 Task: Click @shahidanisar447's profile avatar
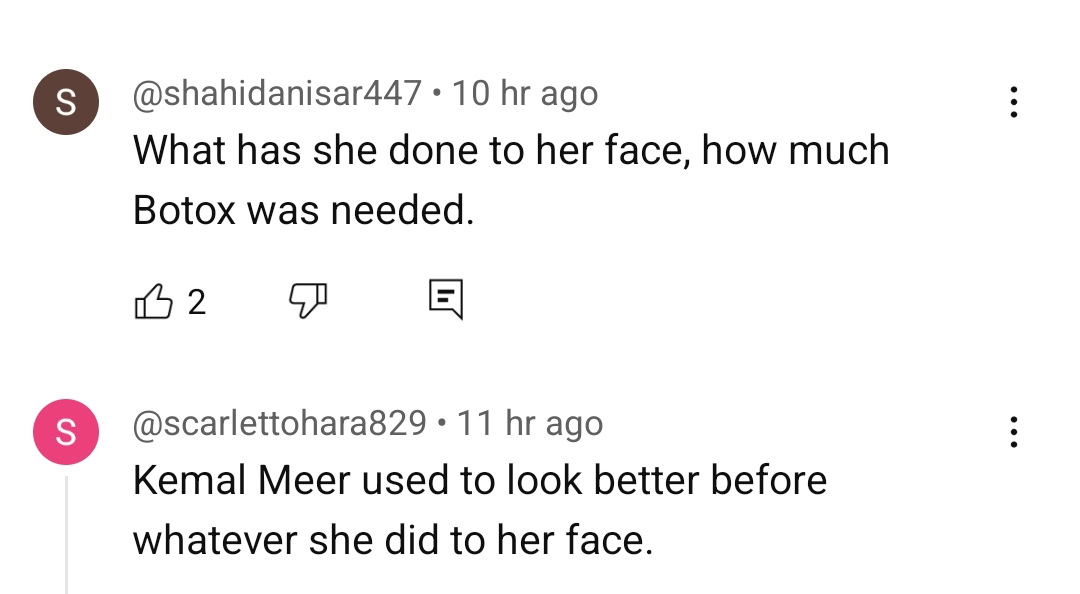click(66, 101)
